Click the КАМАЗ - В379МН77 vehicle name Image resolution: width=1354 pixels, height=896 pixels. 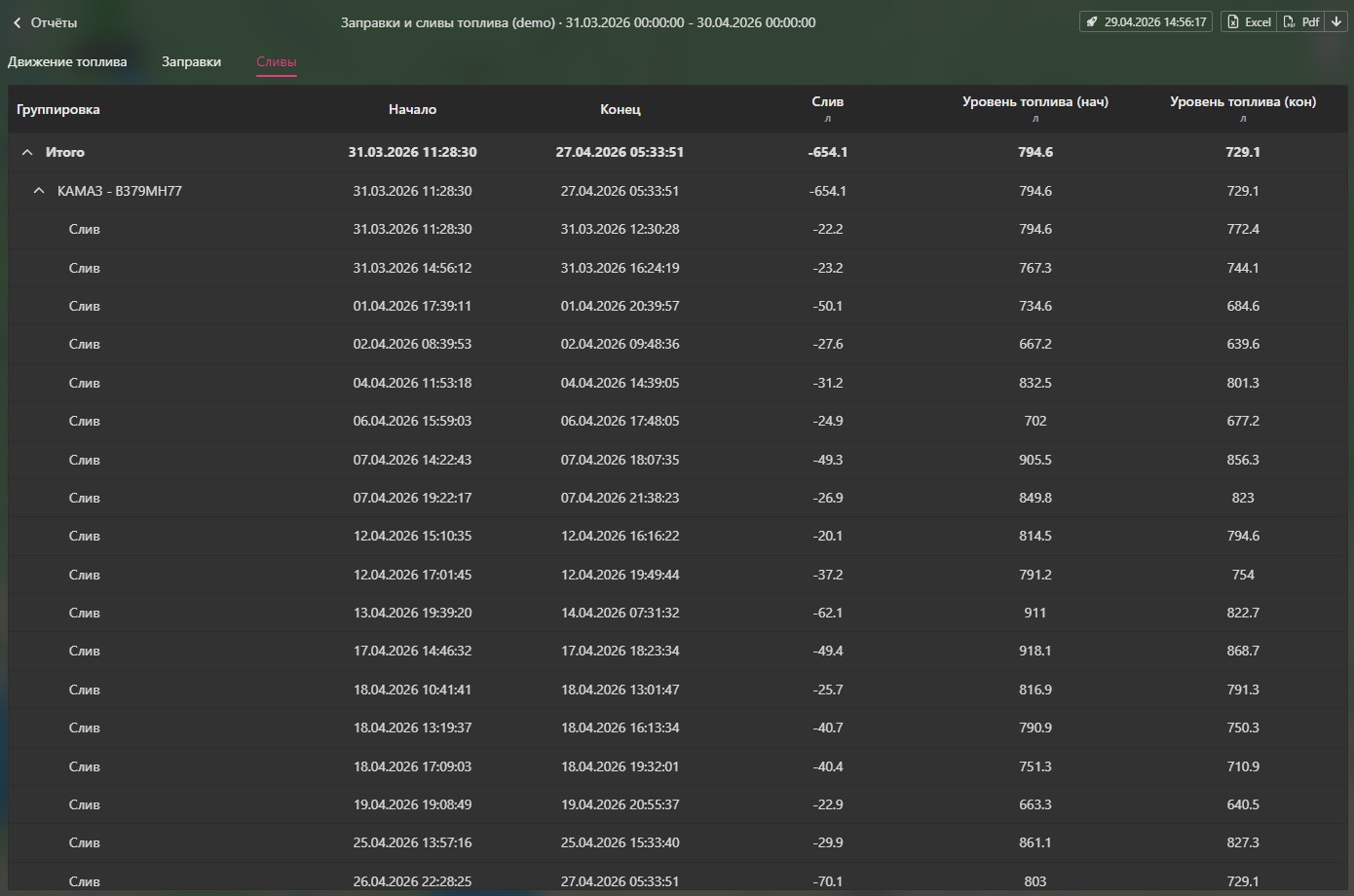pos(120,191)
